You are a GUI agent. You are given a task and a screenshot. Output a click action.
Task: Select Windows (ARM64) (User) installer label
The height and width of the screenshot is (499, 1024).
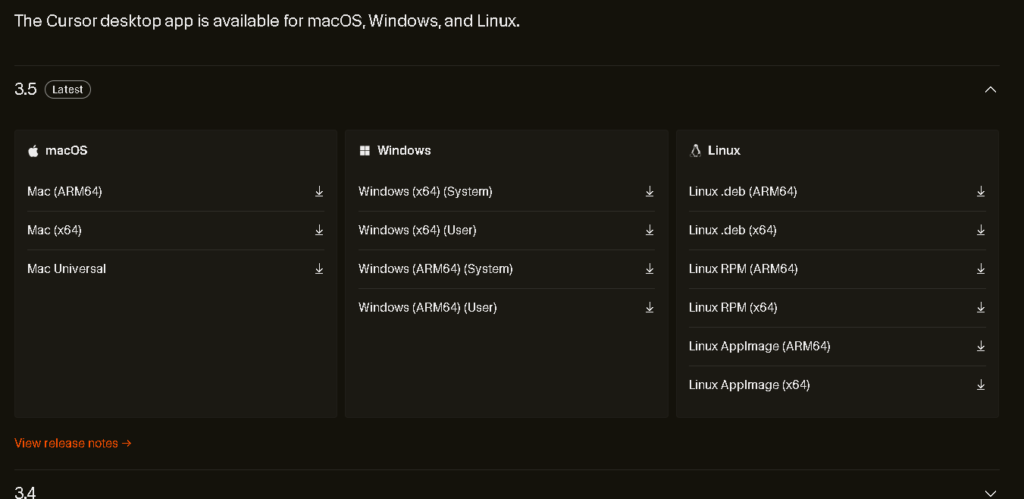428,307
